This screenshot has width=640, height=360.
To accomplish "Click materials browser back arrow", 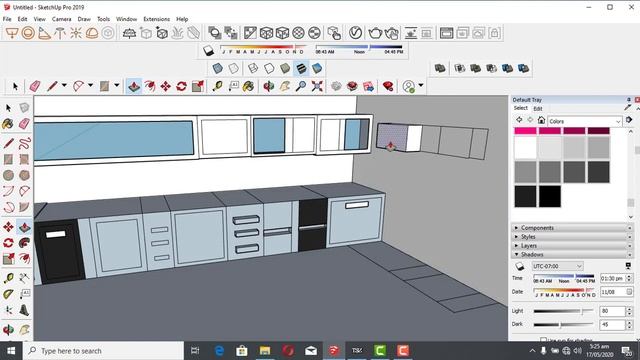I will (519, 120).
